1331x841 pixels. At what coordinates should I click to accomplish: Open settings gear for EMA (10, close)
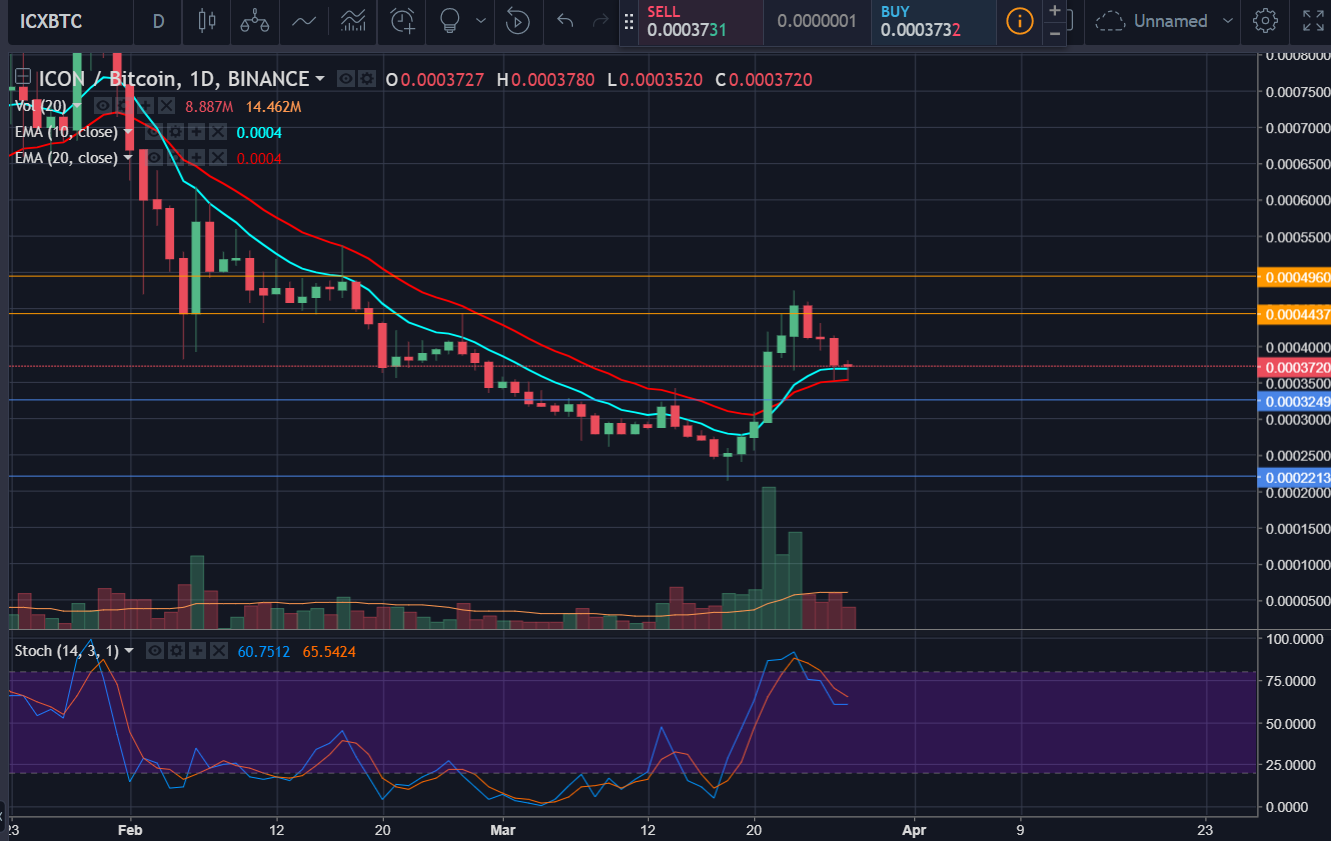click(x=176, y=132)
